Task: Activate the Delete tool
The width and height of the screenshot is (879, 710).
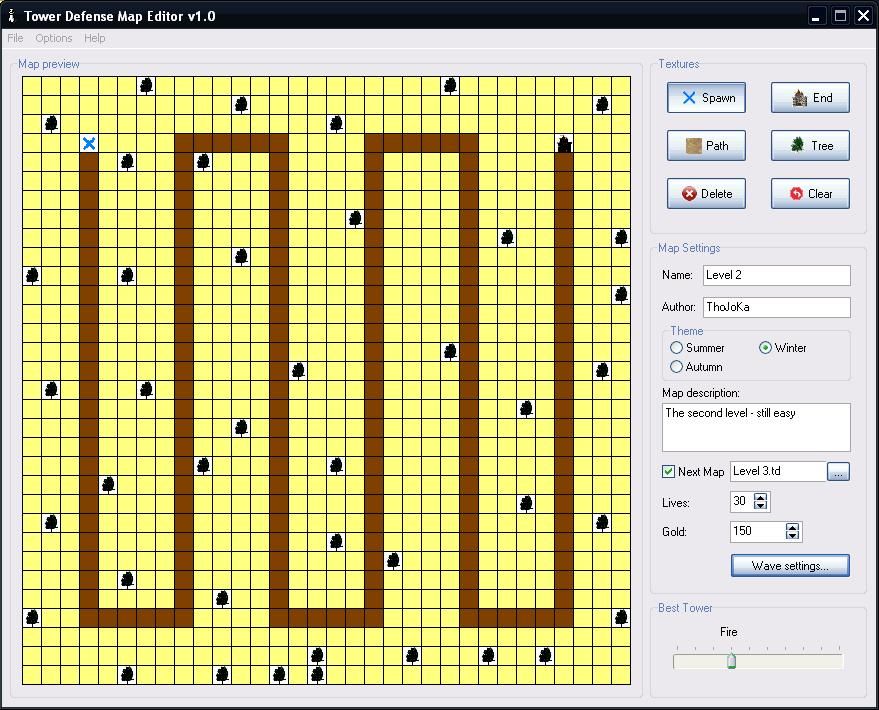Action: 706,193
